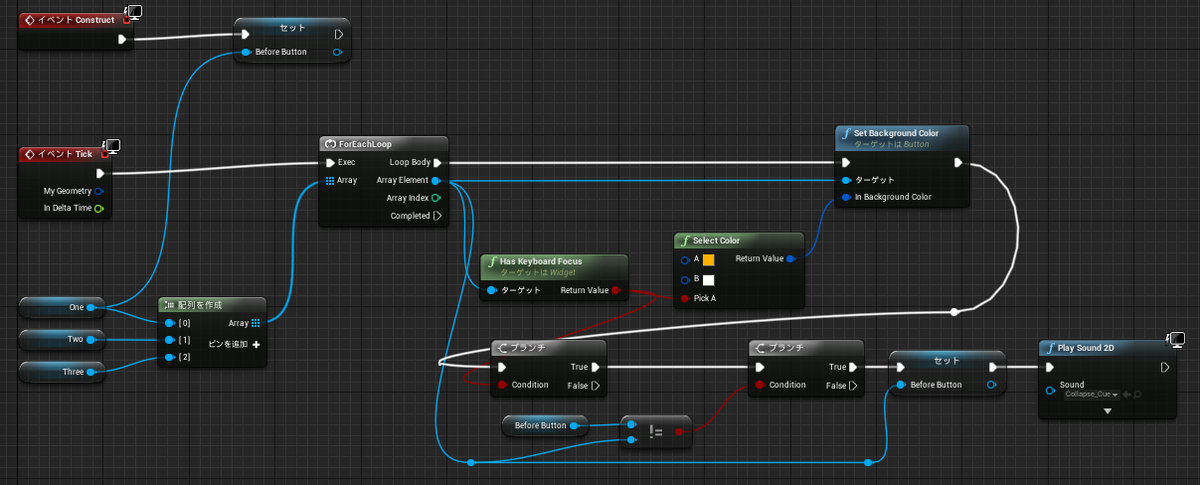
Task: Select the Play Sound 2D node header
Action: pos(1106,348)
